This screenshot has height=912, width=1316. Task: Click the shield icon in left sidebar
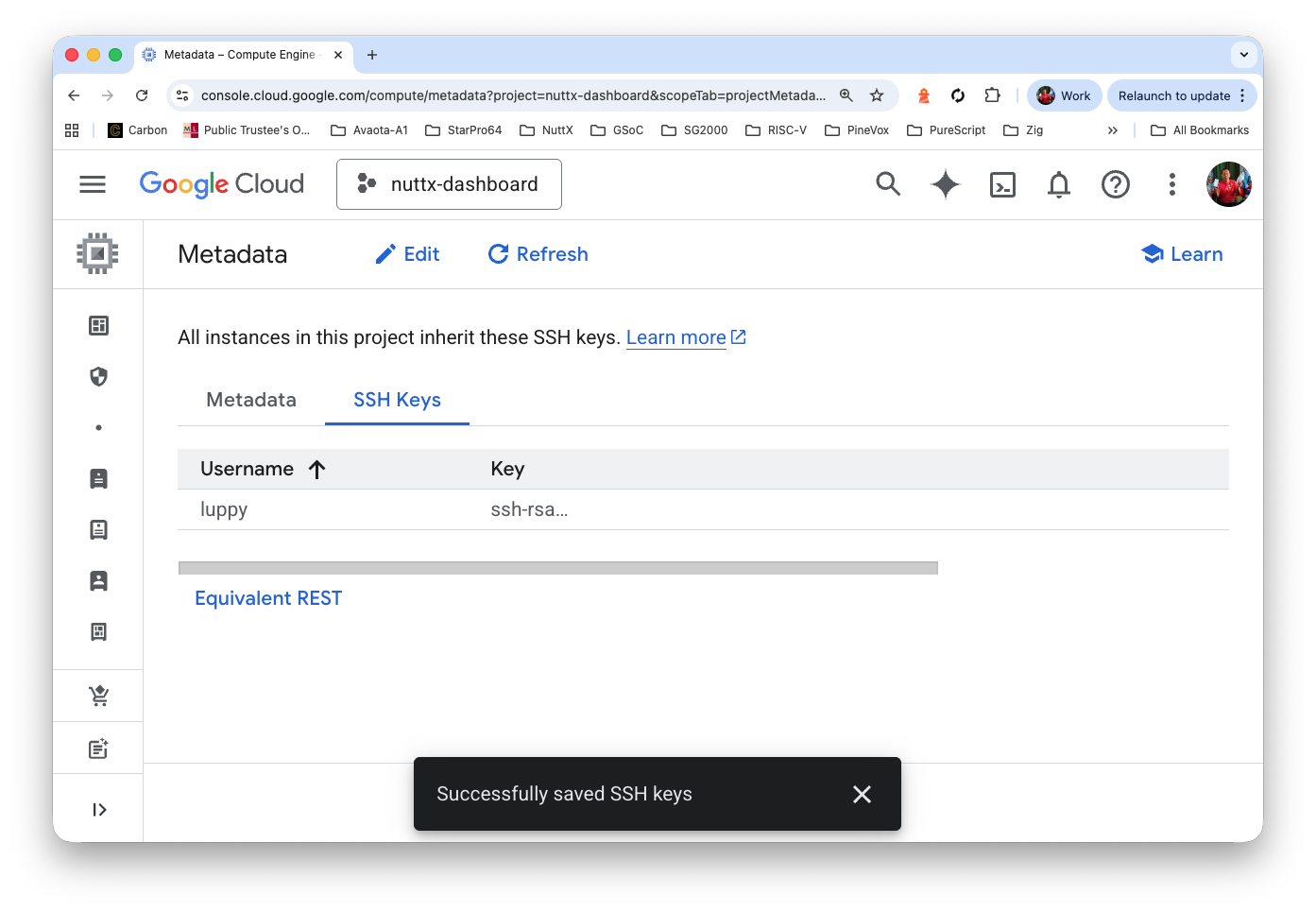(98, 376)
